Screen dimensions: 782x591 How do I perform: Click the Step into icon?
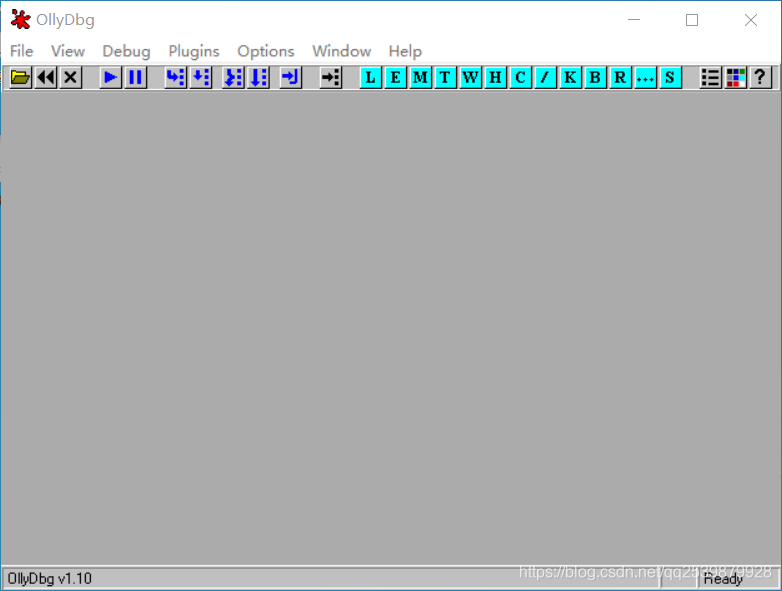point(176,77)
